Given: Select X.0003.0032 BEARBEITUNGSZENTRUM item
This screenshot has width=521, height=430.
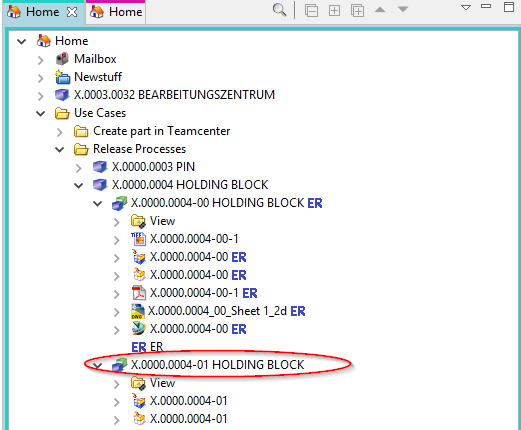Looking at the screenshot, I should (x=174, y=95).
